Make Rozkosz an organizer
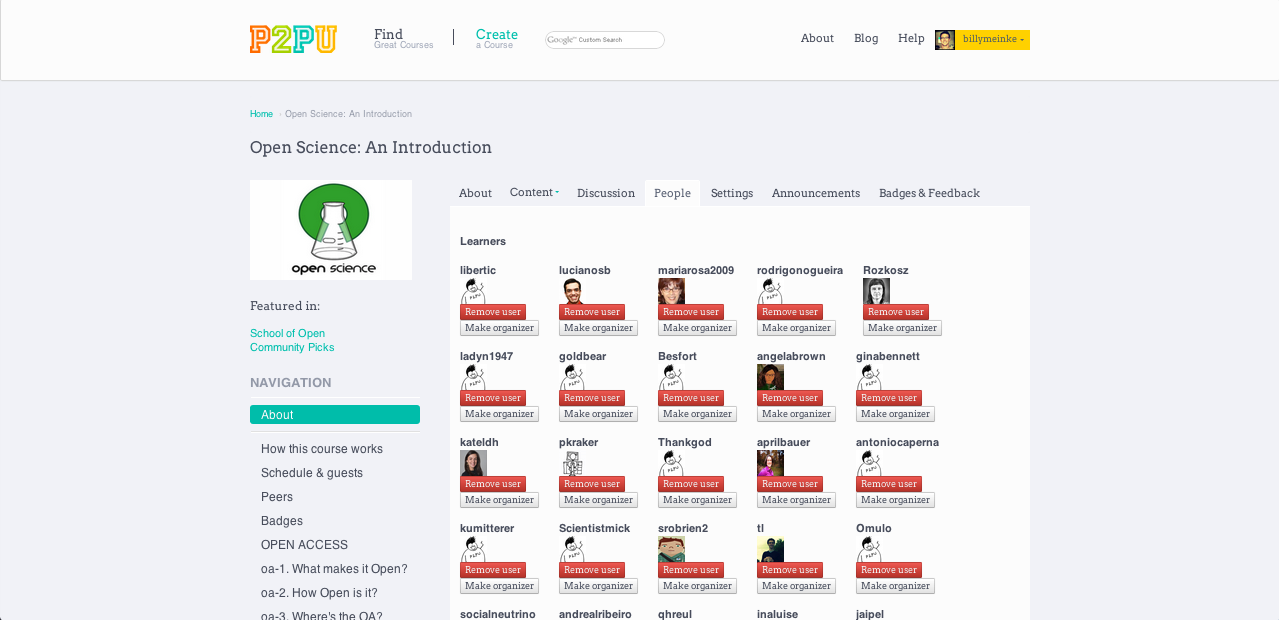This screenshot has width=1279, height=620. pos(902,328)
